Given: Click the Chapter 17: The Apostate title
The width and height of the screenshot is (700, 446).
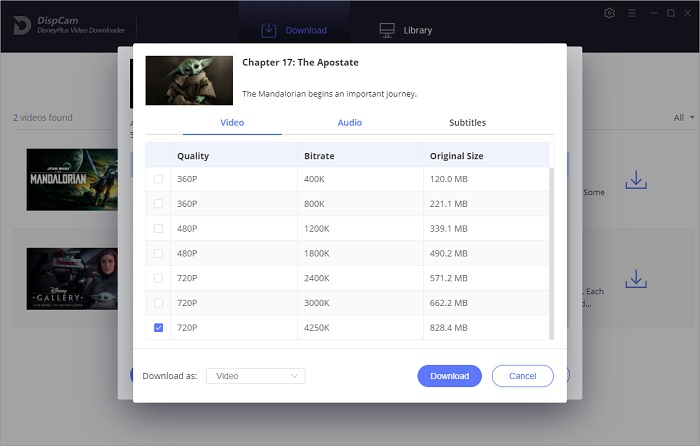Looking at the screenshot, I should coord(300,63).
